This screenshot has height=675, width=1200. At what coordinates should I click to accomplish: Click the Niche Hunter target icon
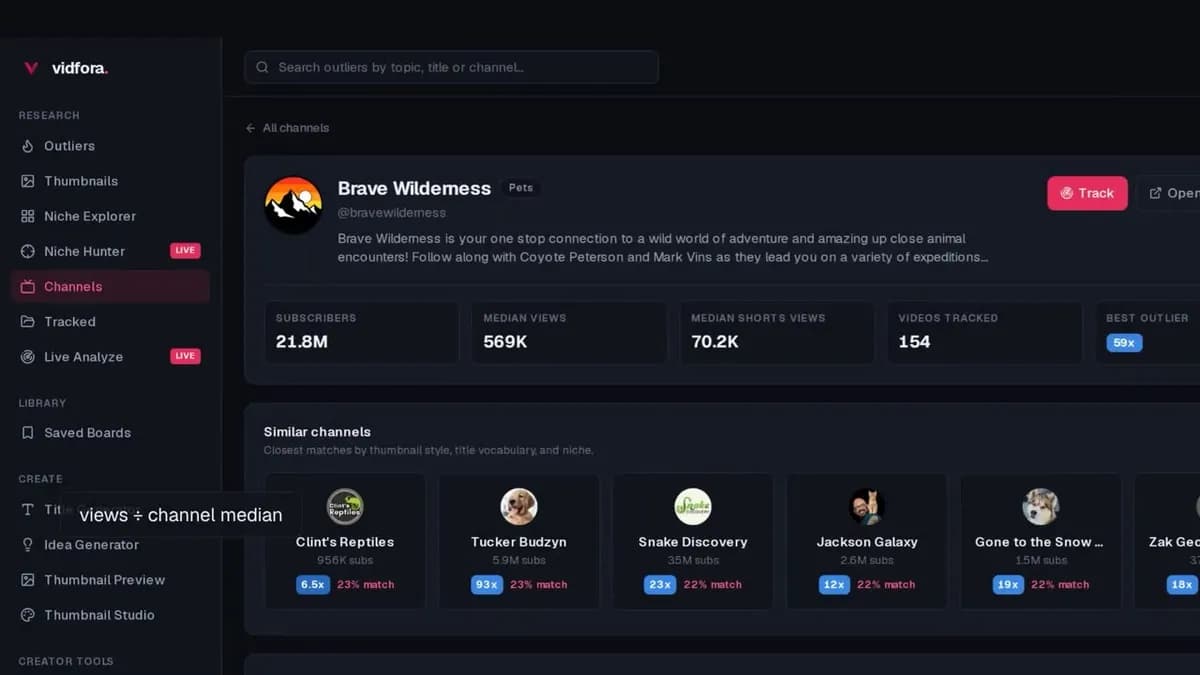(28, 251)
